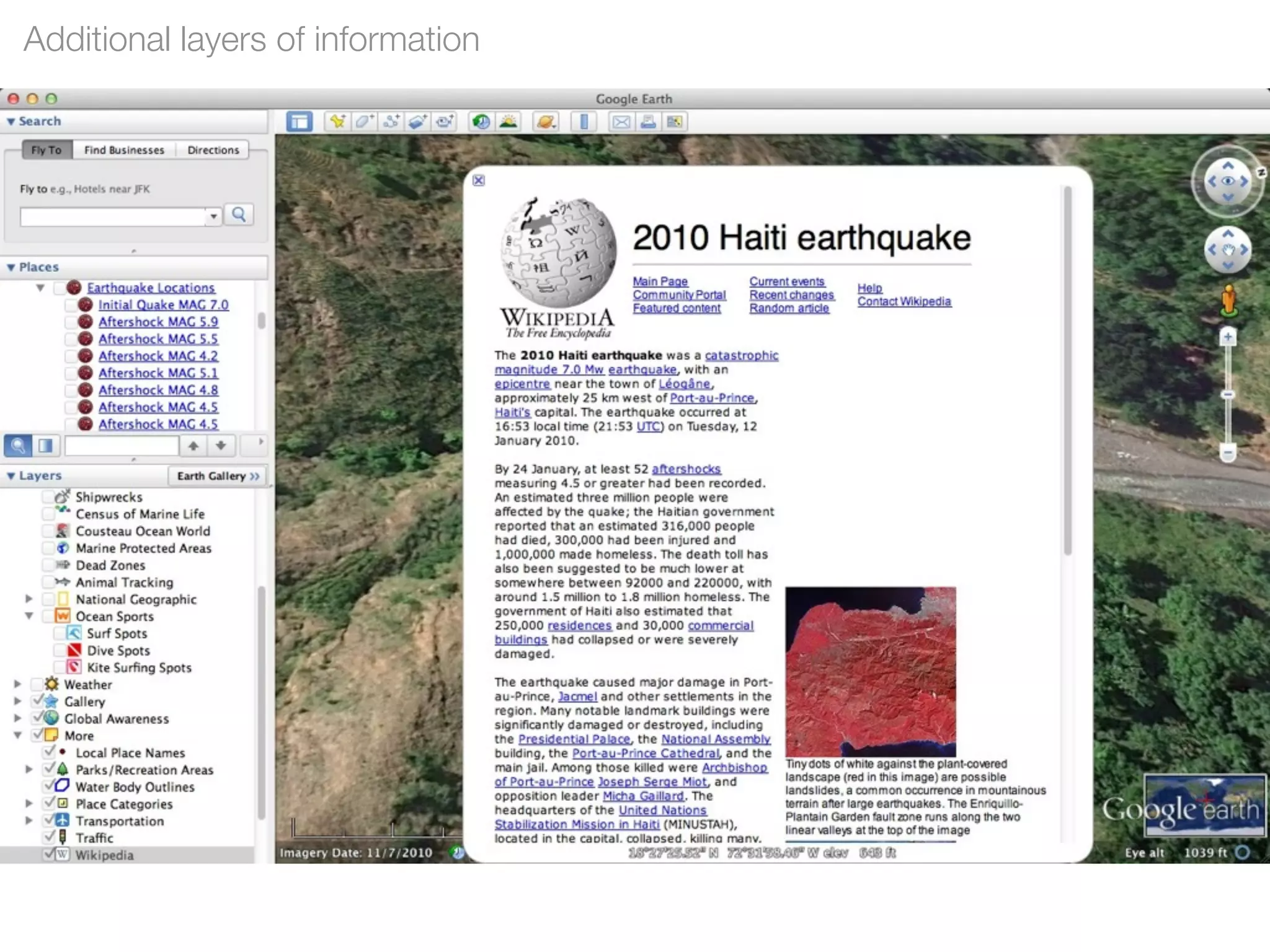Open the Fly To history dropdown arrow
Image resolution: width=1270 pixels, height=952 pixels.
coord(213,216)
